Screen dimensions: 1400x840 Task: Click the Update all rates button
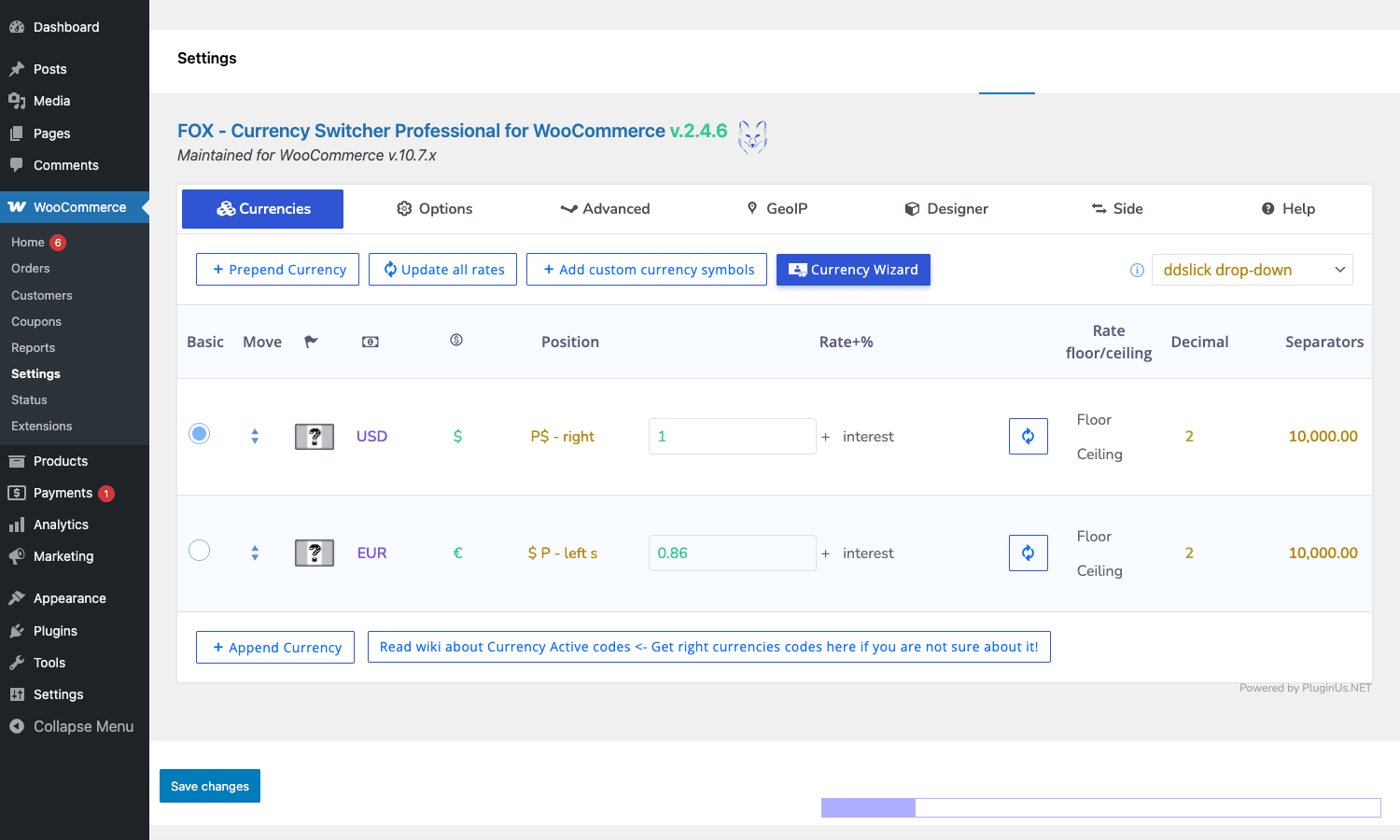click(442, 270)
